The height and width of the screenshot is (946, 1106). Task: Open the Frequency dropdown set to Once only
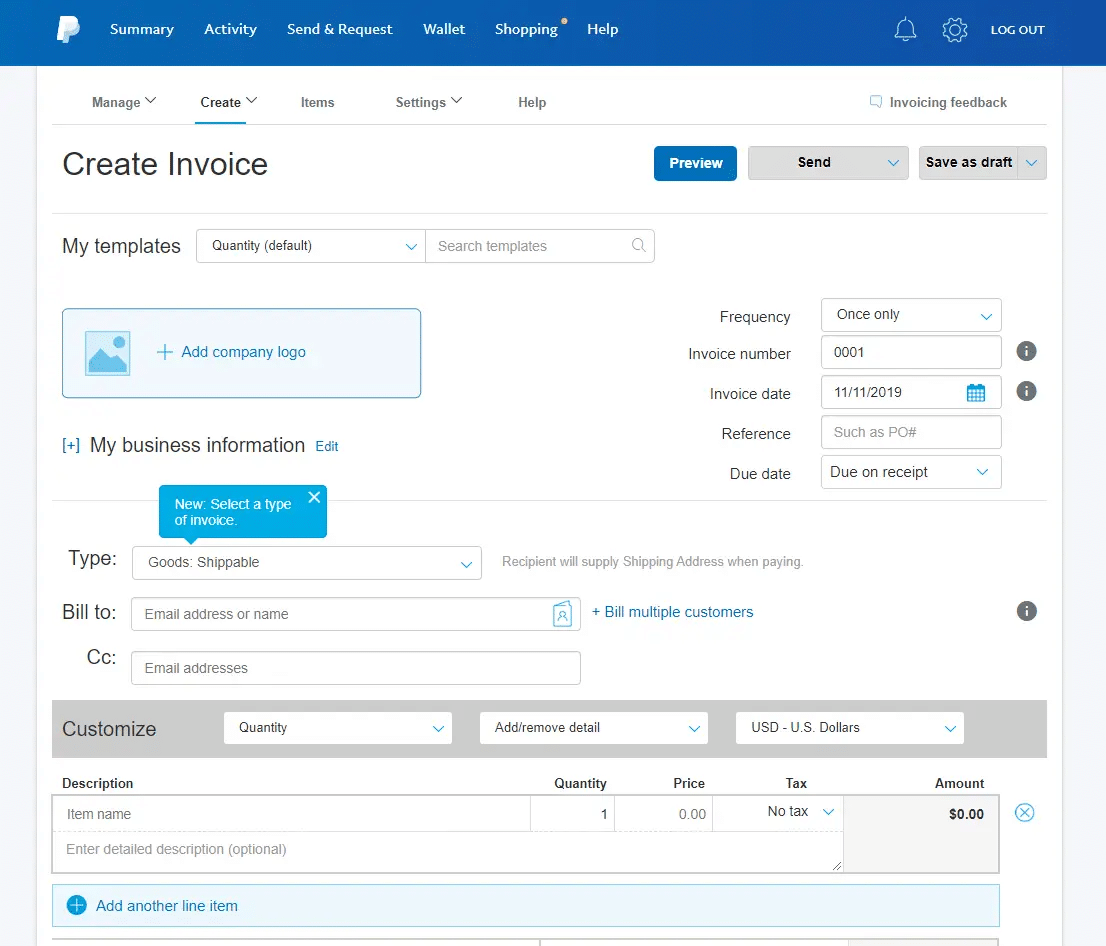pyautogui.click(x=910, y=314)
